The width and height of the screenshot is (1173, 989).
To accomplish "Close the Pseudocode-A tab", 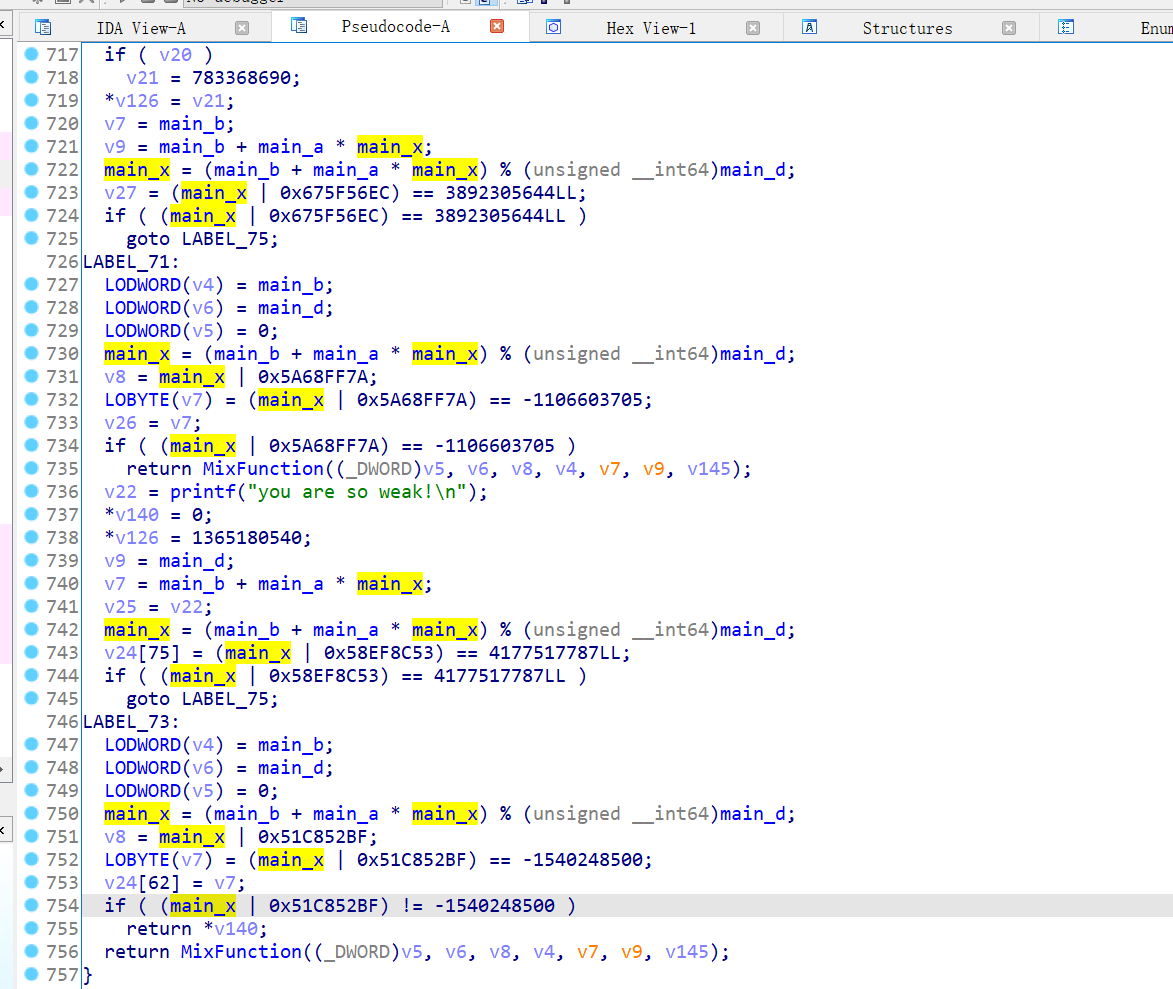I will (497, 26).
